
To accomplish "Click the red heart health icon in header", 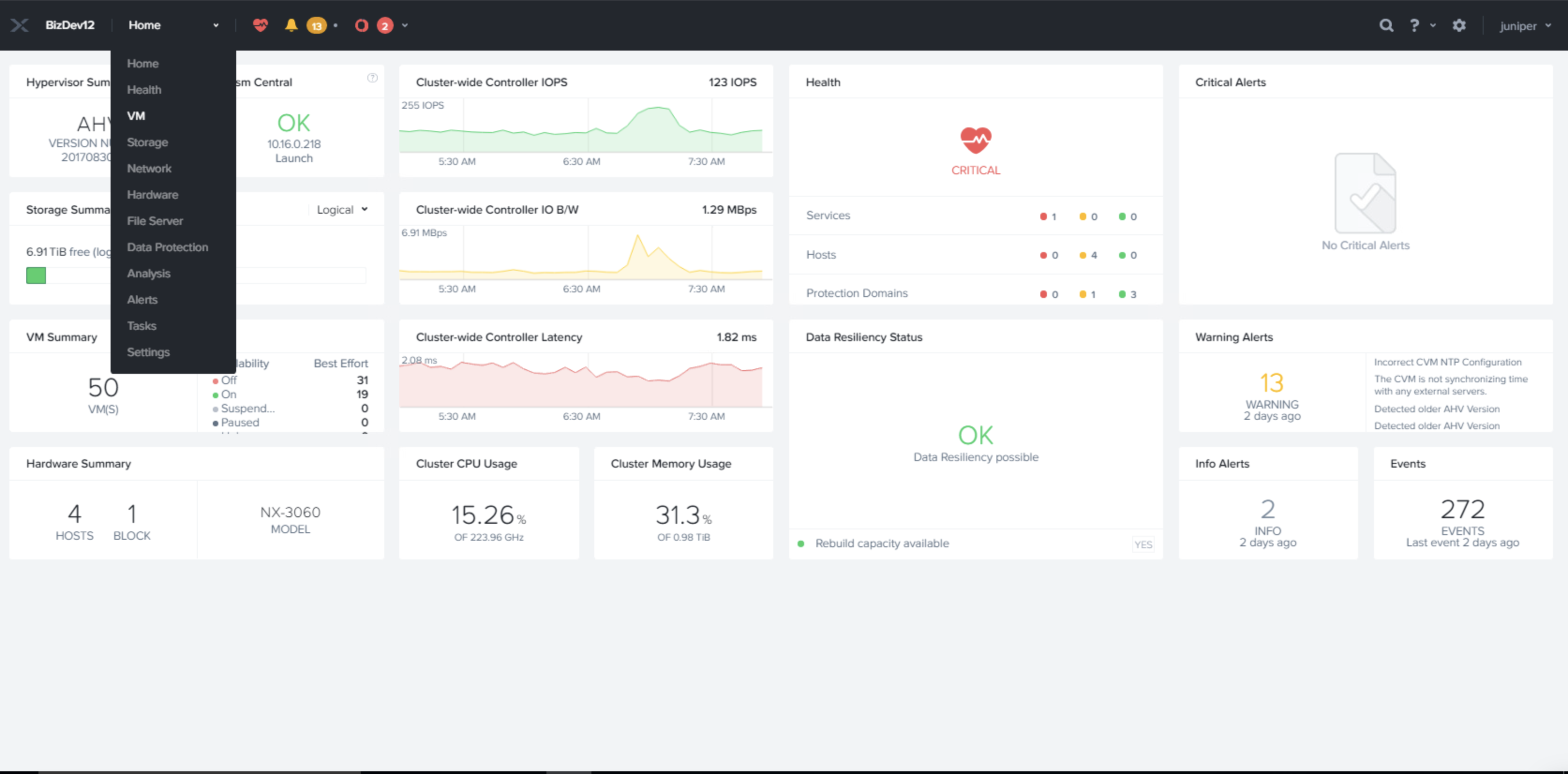I will coord(261,25).
